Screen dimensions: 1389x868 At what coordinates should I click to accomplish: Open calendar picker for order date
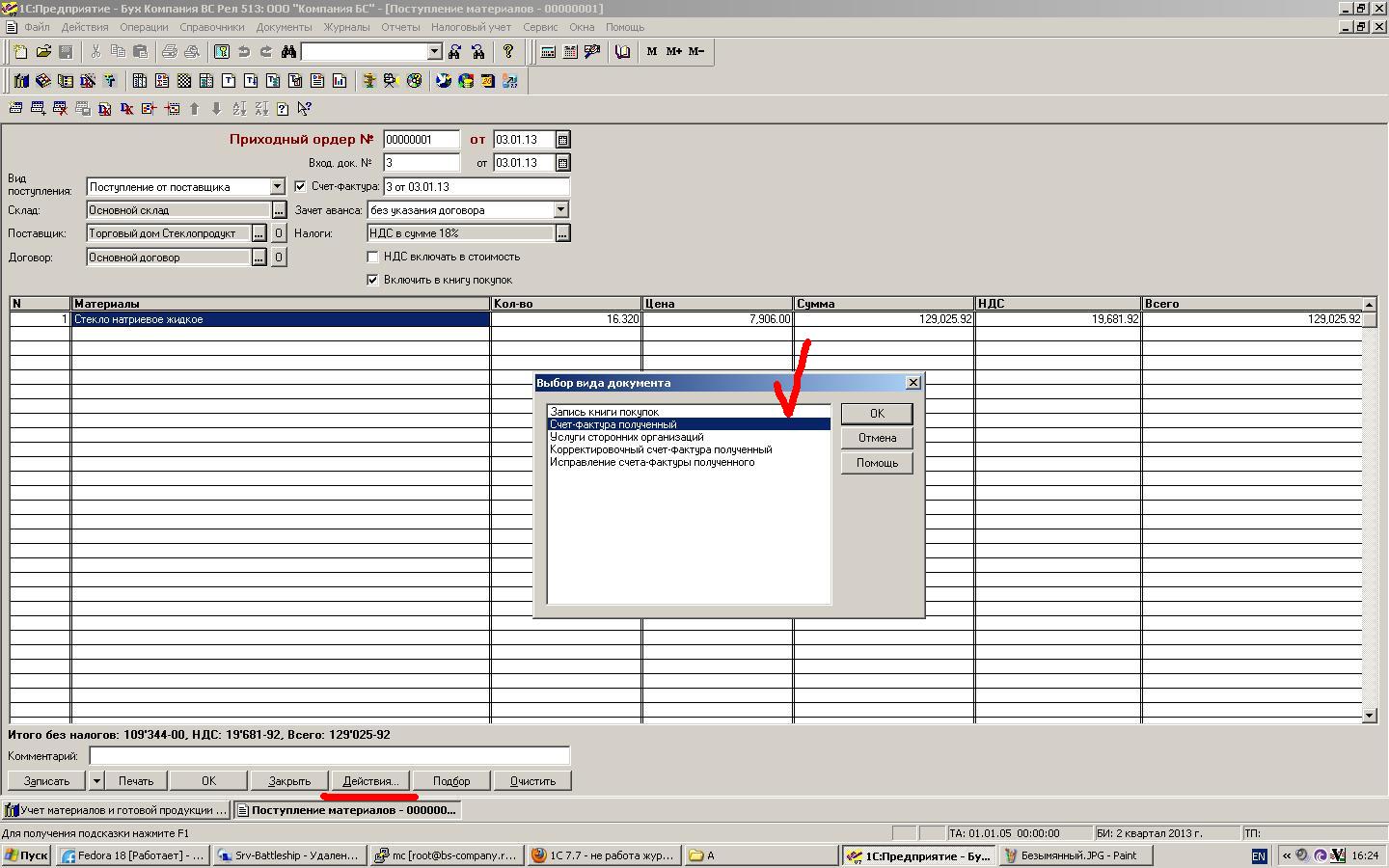pyautogui.click(x=563, y=140)
